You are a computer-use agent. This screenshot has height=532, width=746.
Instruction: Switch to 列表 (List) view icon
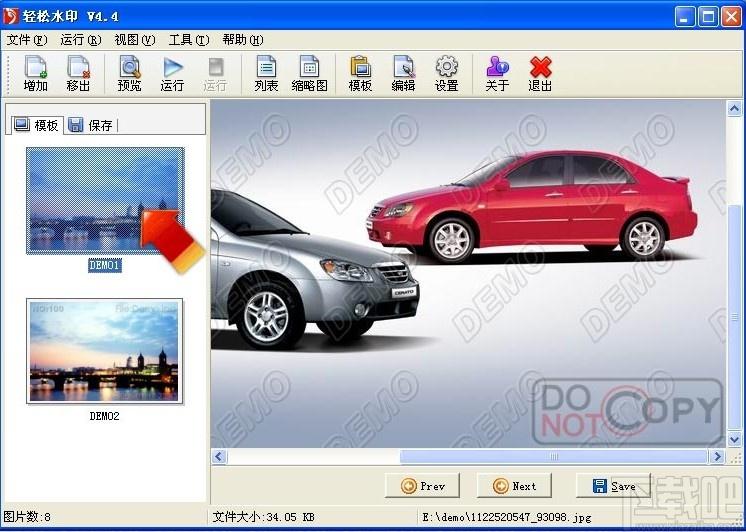[x=266, y=73]
